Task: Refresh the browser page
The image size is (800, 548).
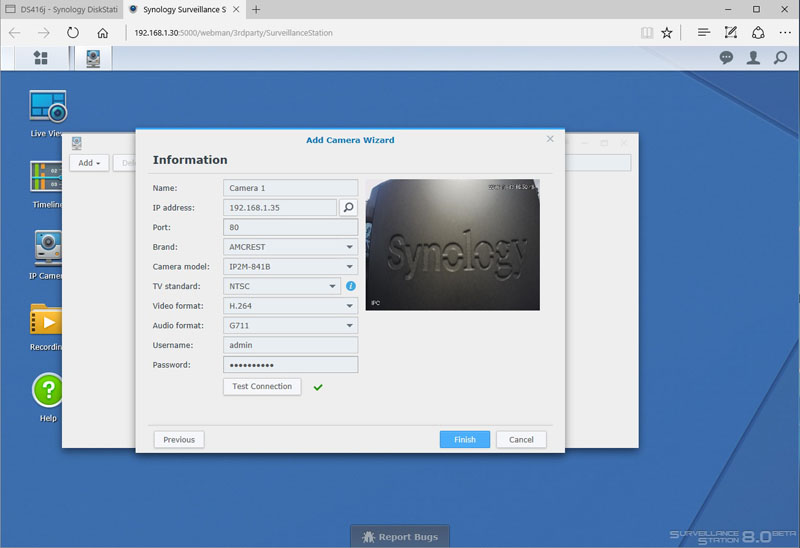Action: (73, 33)
